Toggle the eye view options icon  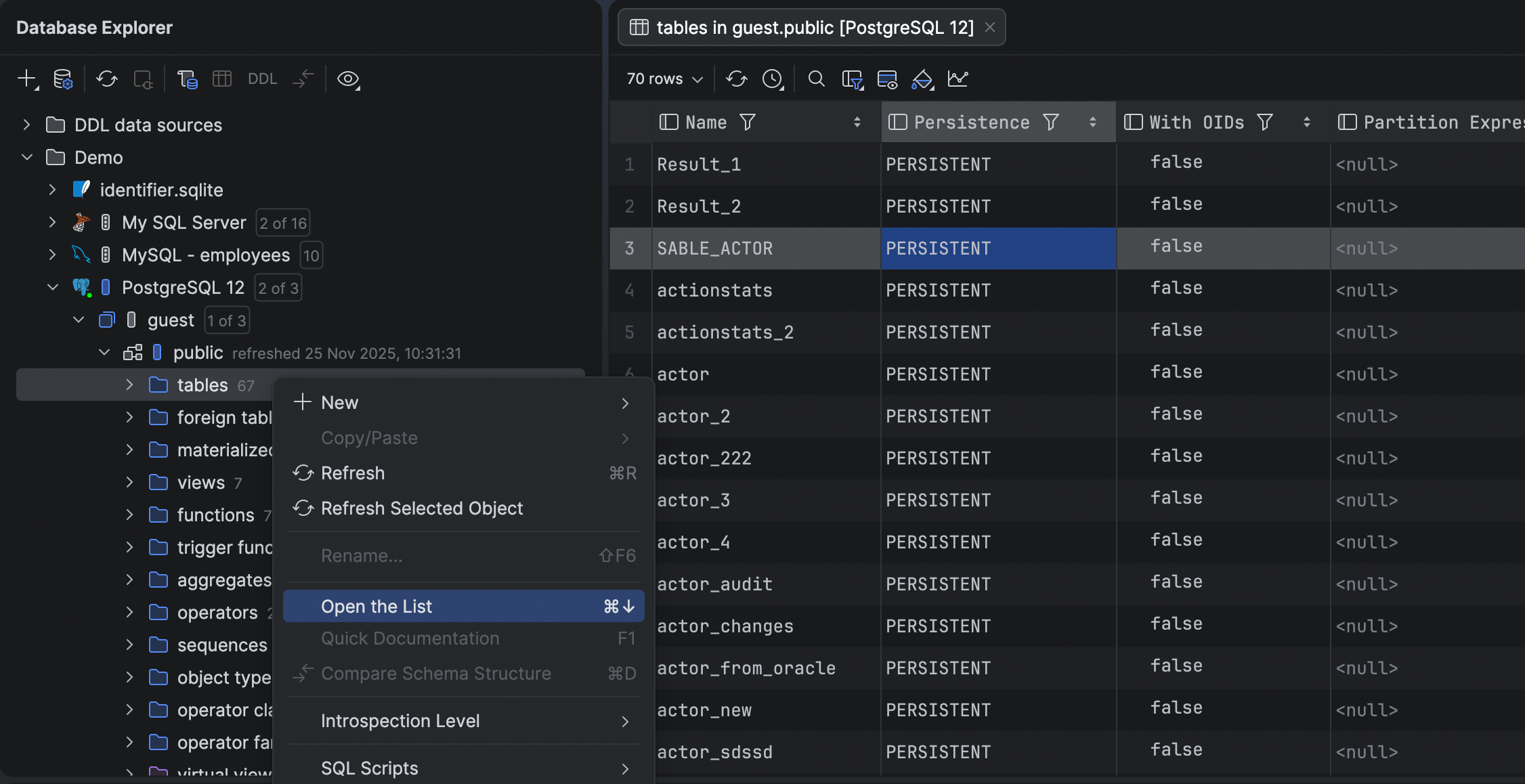tap(348, 79)
